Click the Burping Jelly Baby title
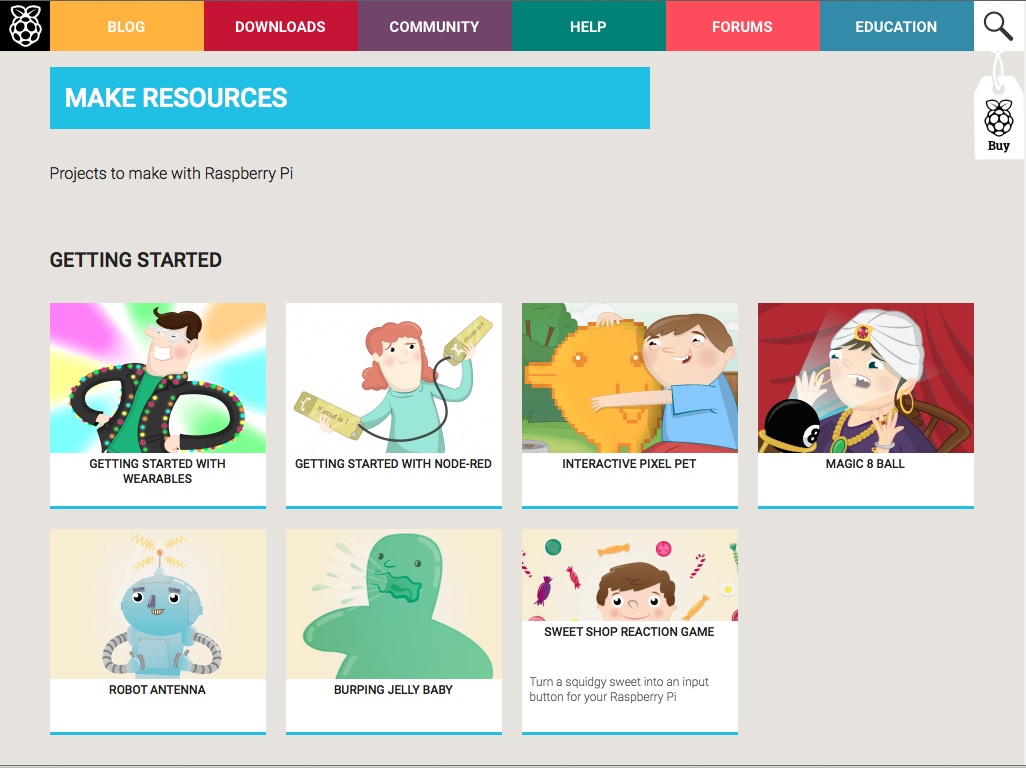This screenshot has width=1026, height=768. pos(393,689)
